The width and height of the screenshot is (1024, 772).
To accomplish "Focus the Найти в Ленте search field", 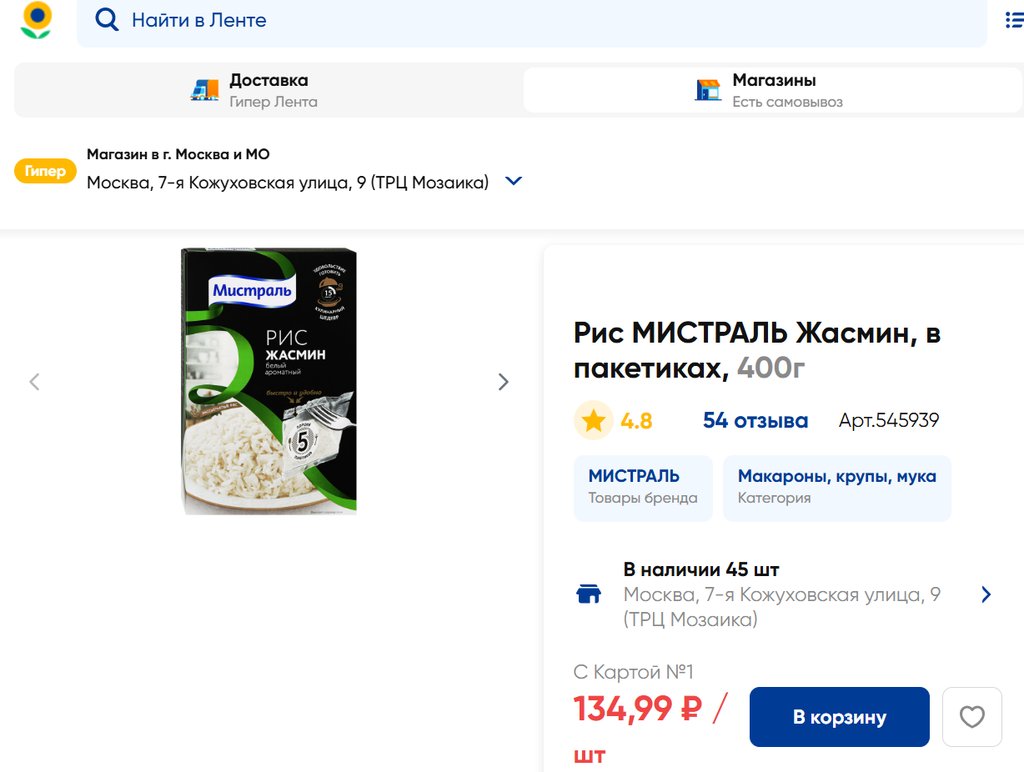I will tap(540, 20).
